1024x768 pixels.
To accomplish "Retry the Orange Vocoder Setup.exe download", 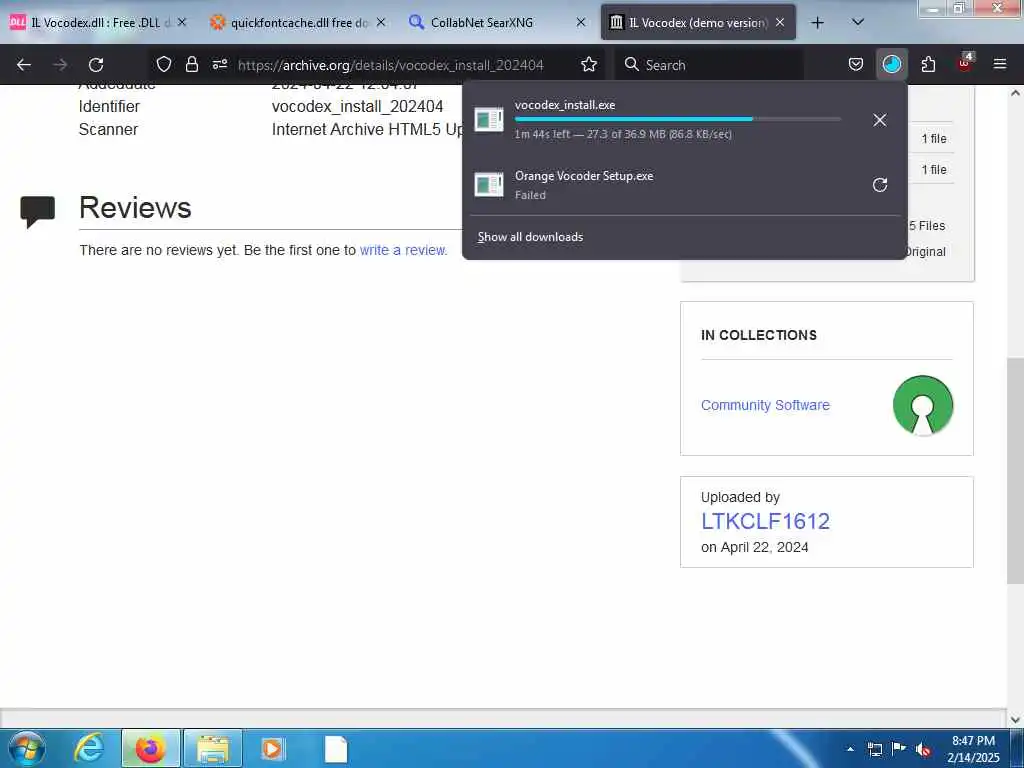I will coord(880,185).
